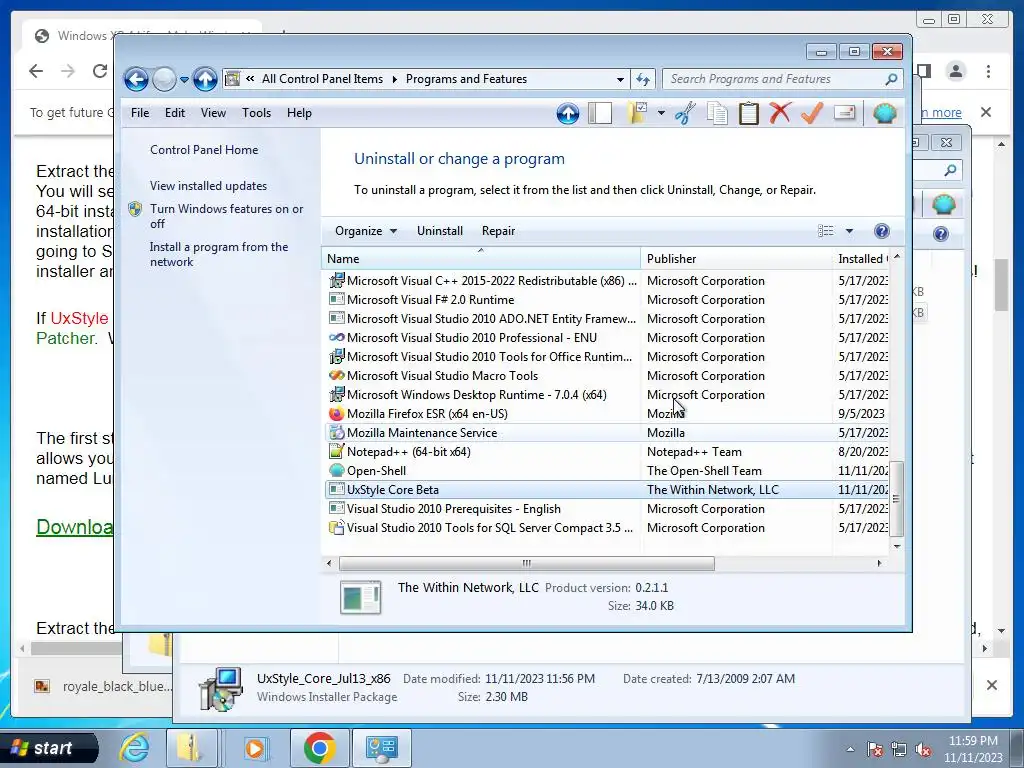The image size is (1024, 768).
Task: Open the File menu
Action: point(140,113)
